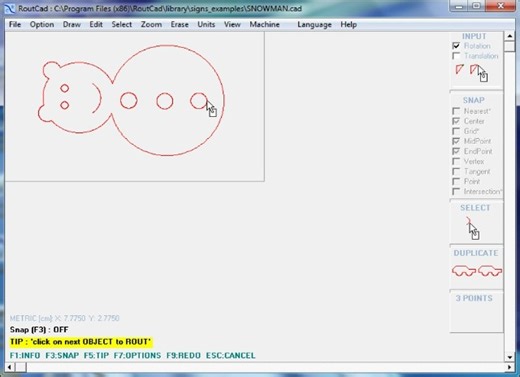This screenshot has width=520, height=377.
Task: Click the snowman's upper eye circle
Action: [65, 88]
